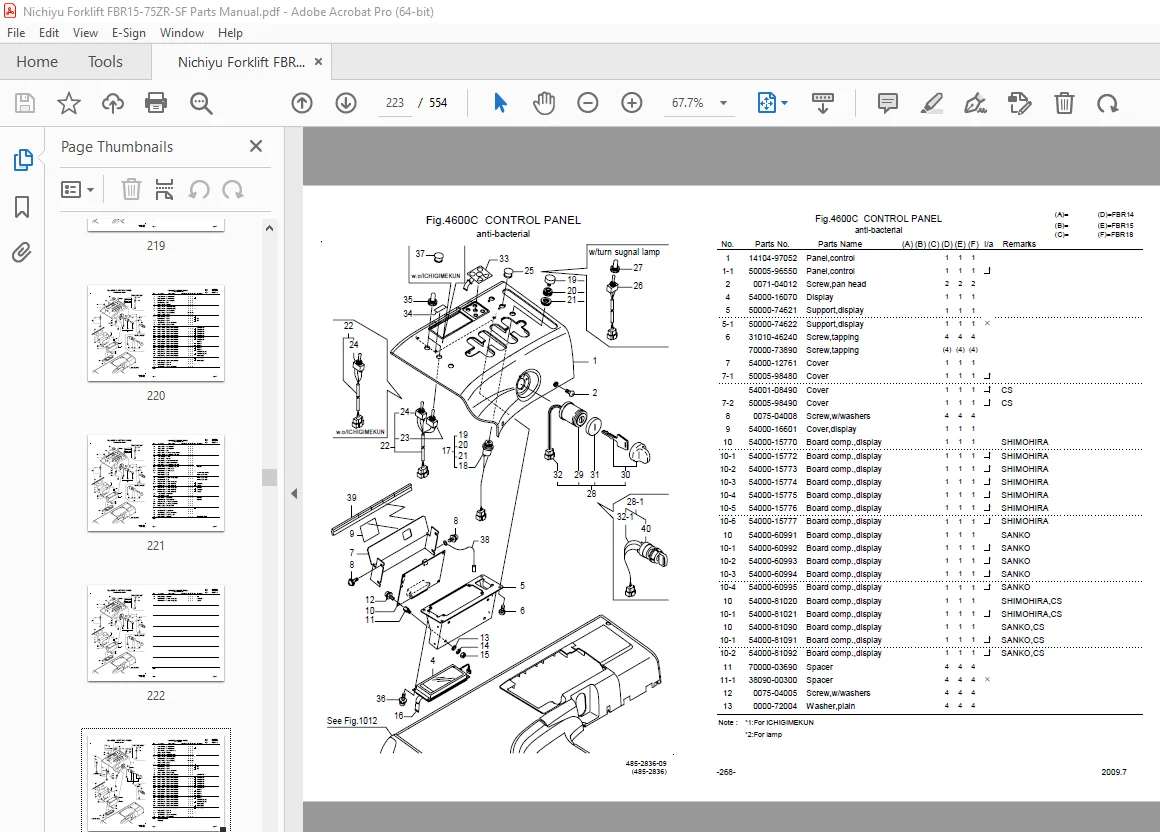Click 'Fig.4600C CONTROL PANEL' diagram title

(x=503, y=220)
